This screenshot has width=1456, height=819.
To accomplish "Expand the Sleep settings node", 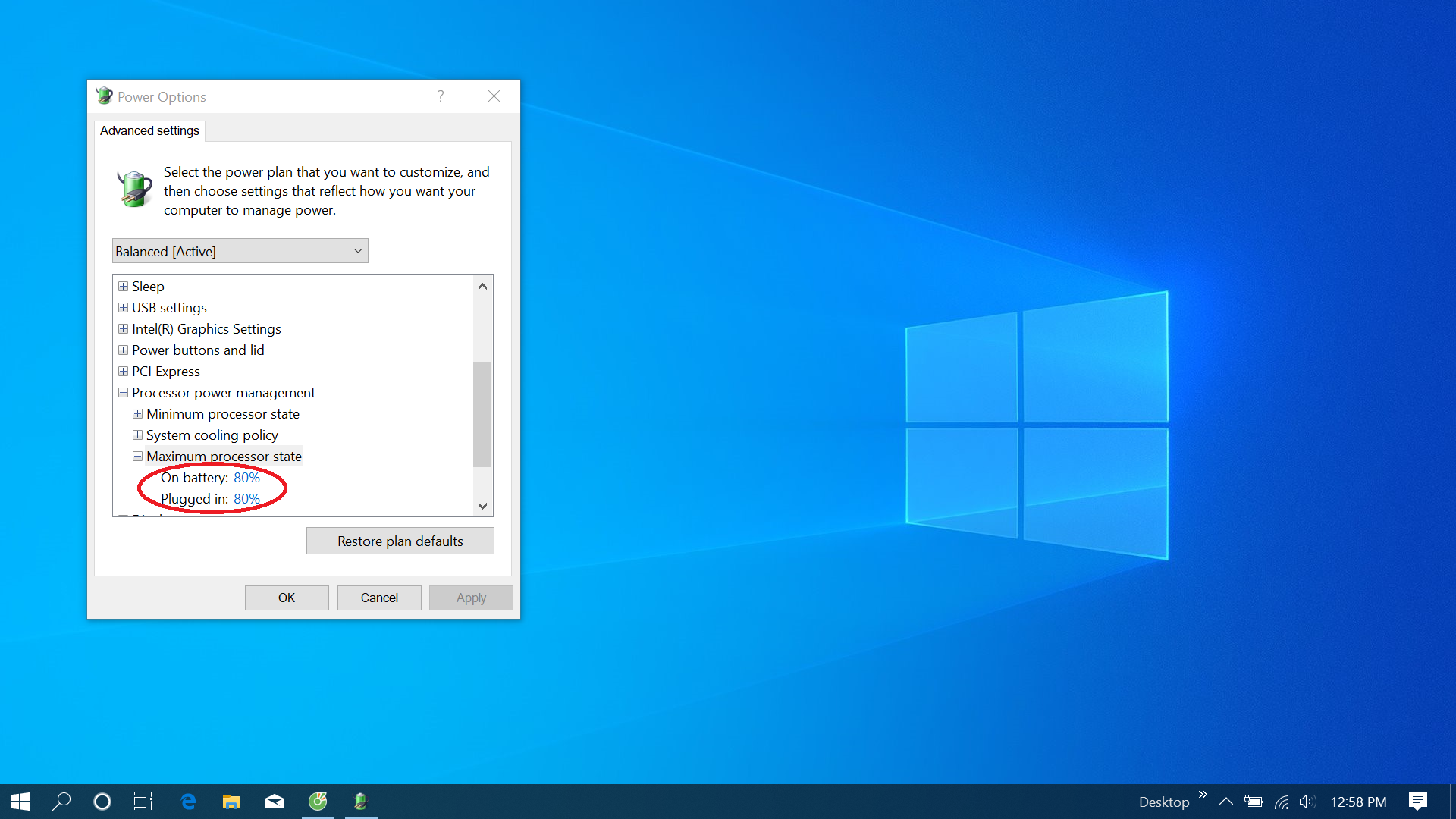I will tap(123, 287).
